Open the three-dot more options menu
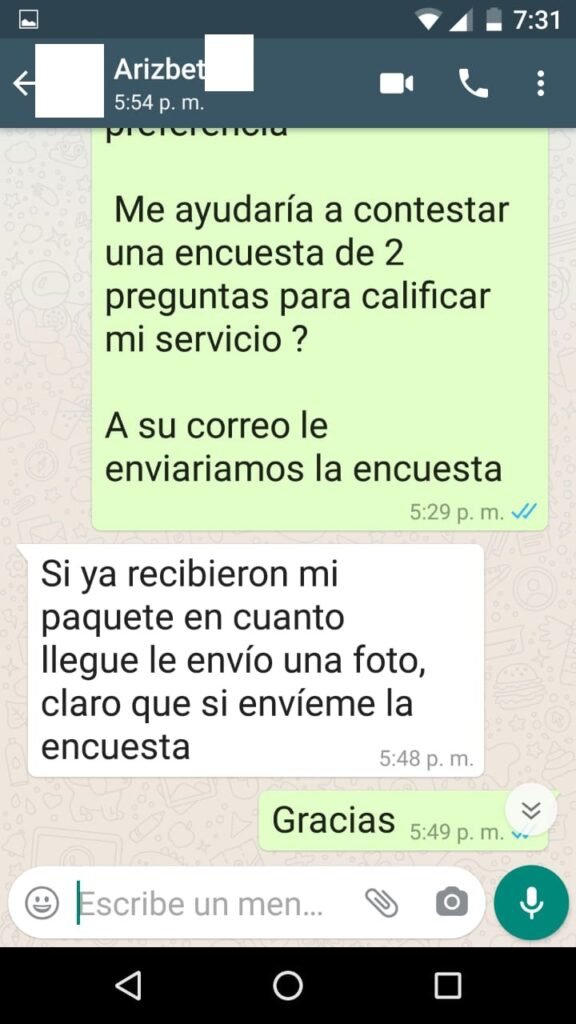The image size is (576, 1024). point(540,84)
